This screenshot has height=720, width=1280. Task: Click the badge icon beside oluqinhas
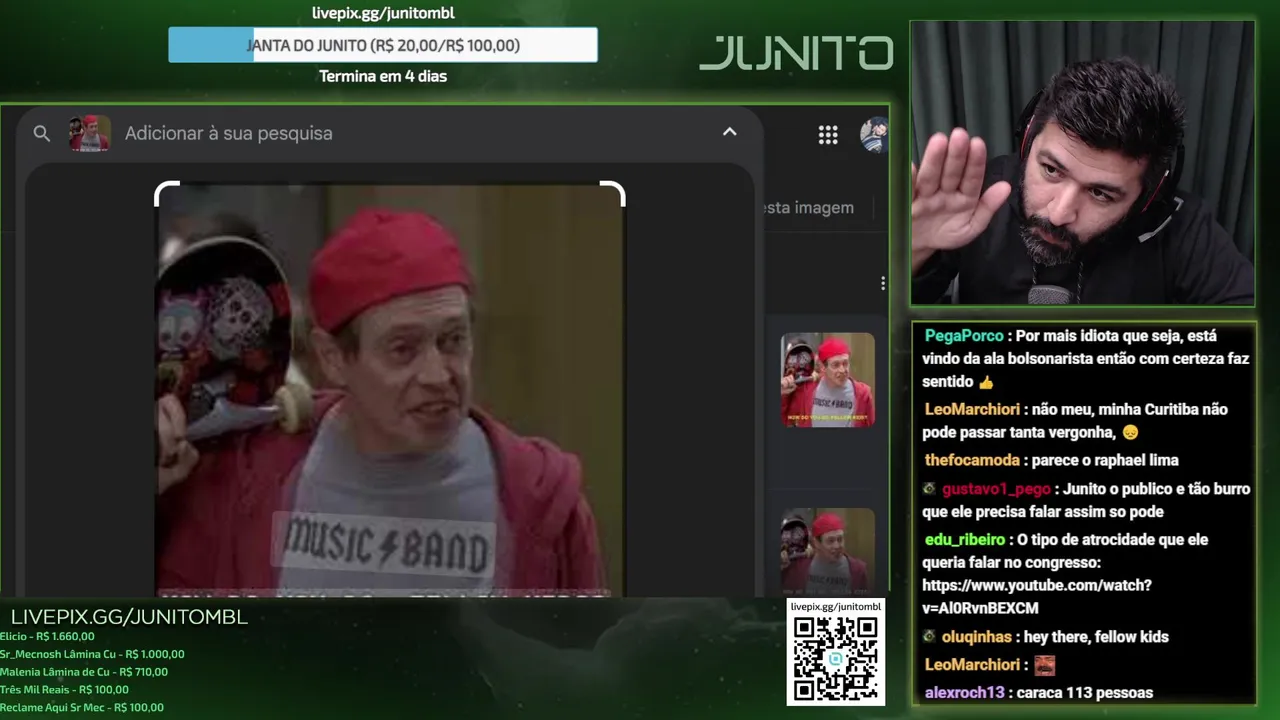[929, 636]
